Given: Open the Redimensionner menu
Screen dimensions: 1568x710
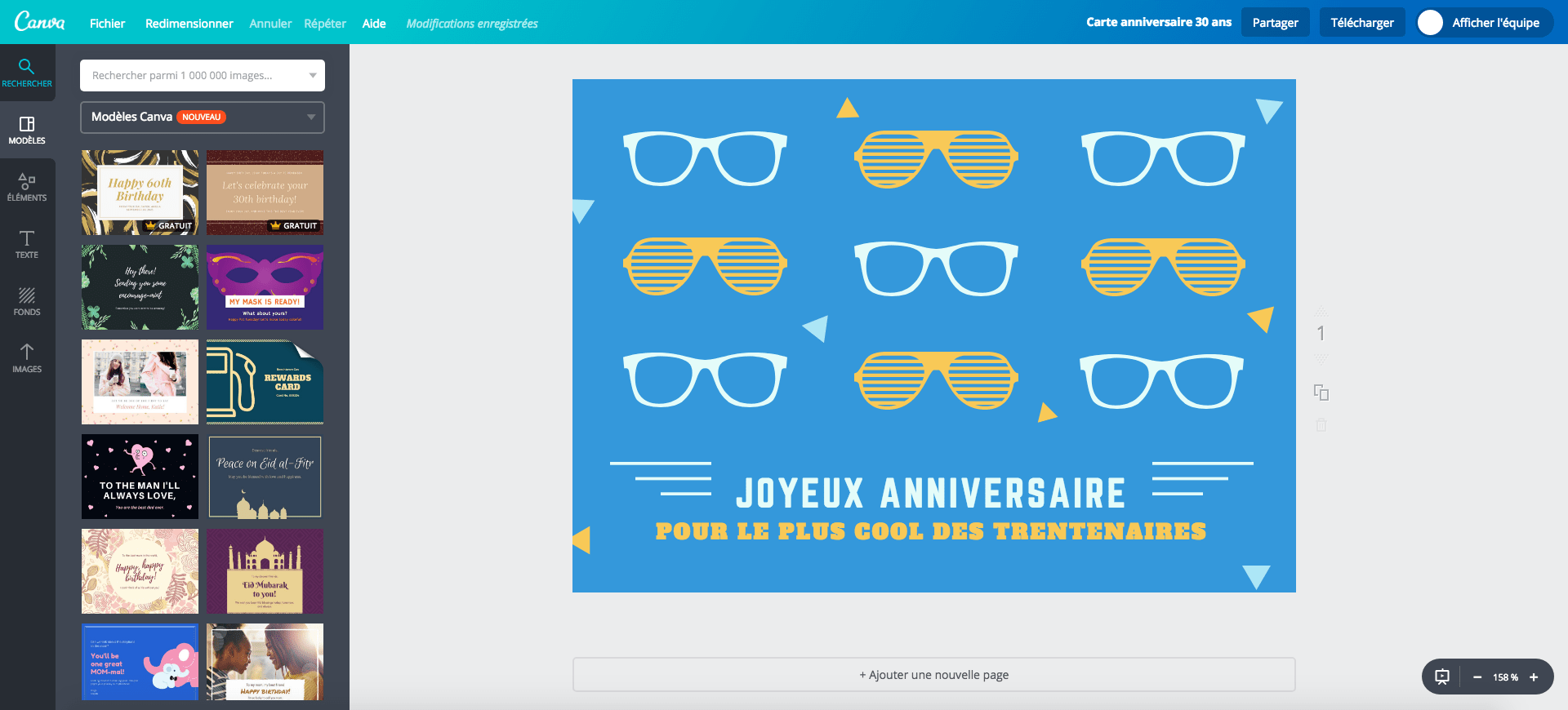Looking at the screenshot, I should [189, 24].
